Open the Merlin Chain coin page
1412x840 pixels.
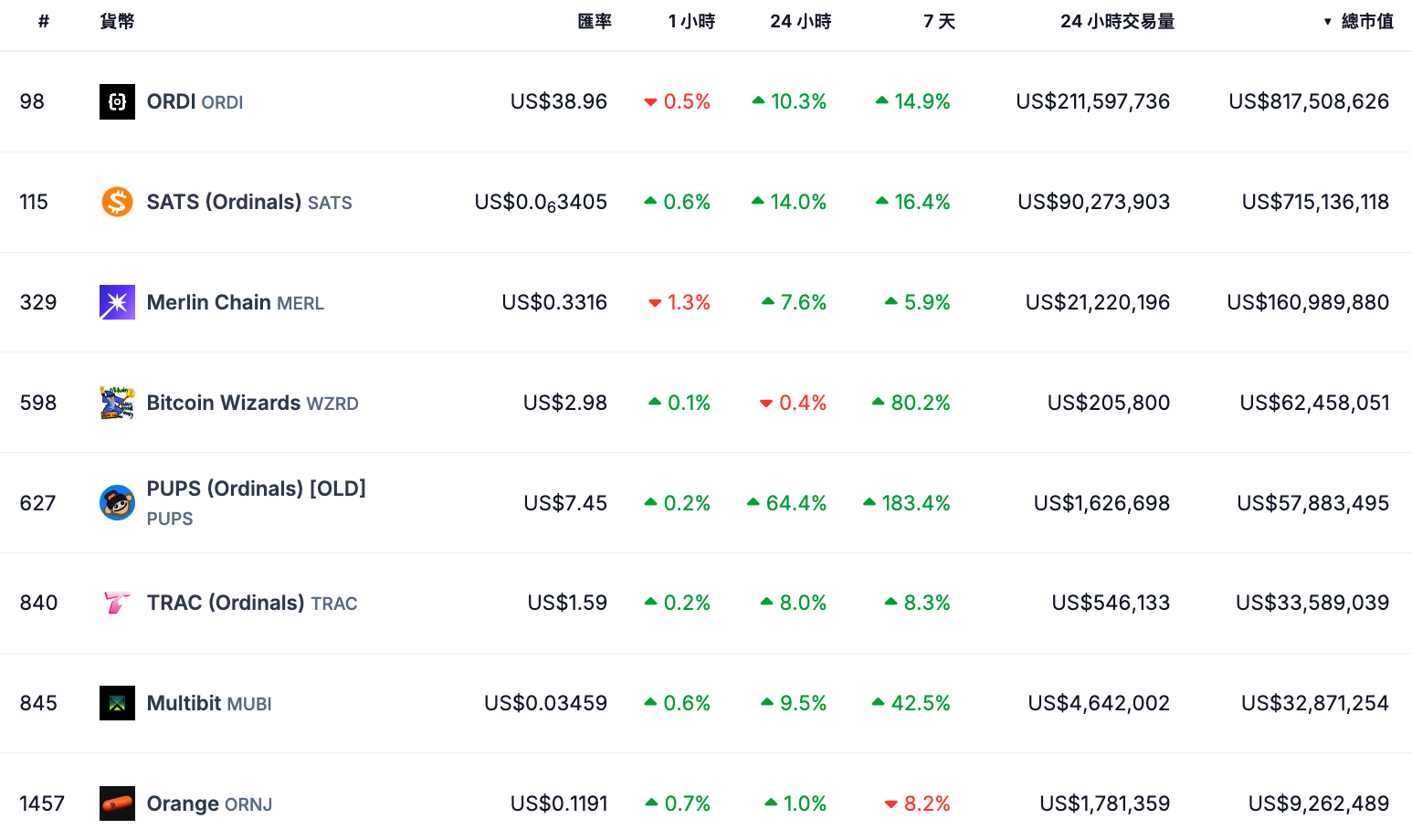pyautogui.click(x=209, y=302)
